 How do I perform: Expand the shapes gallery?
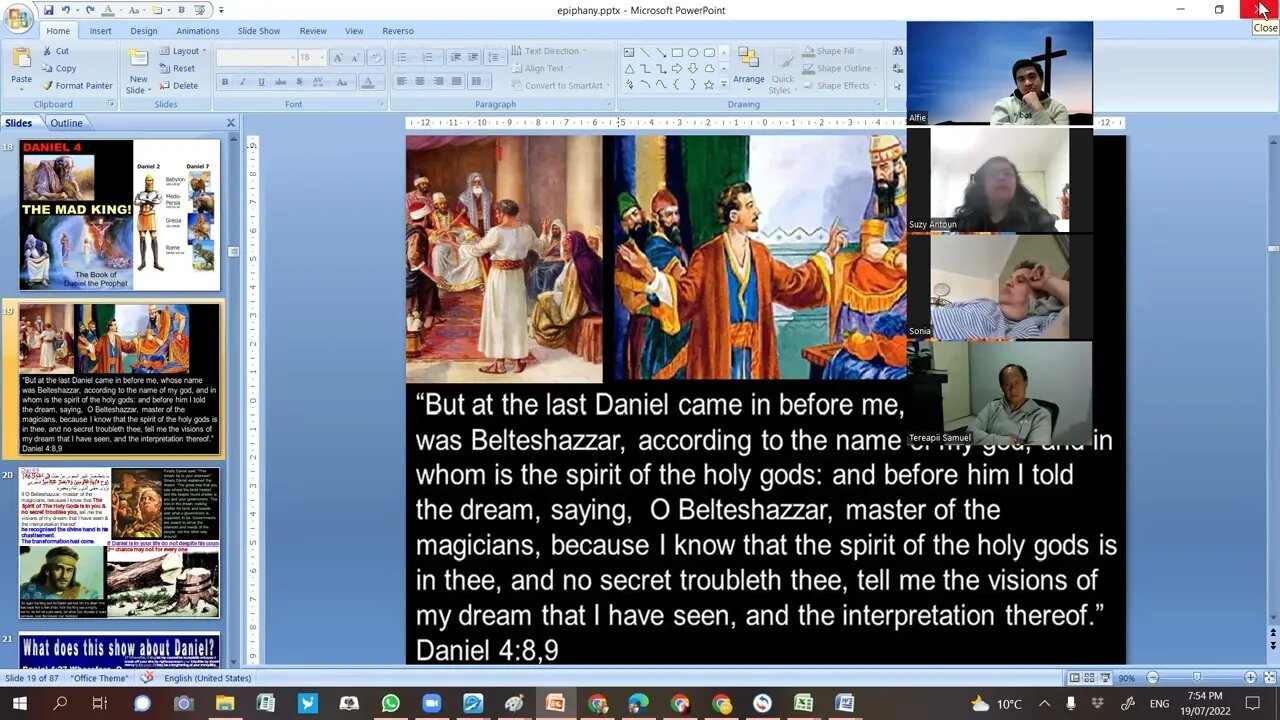click(x=724, y=85)
